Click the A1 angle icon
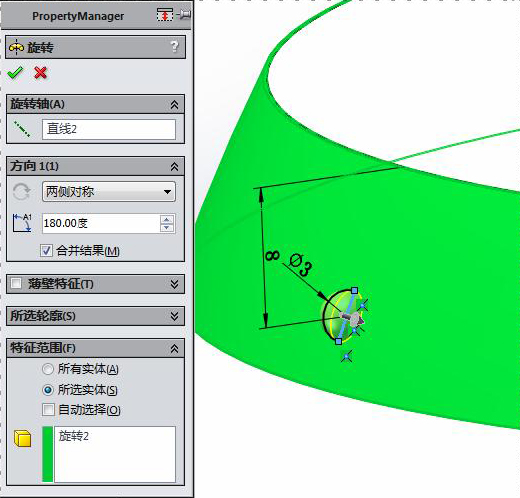520x498 pixels. [22, 223]
